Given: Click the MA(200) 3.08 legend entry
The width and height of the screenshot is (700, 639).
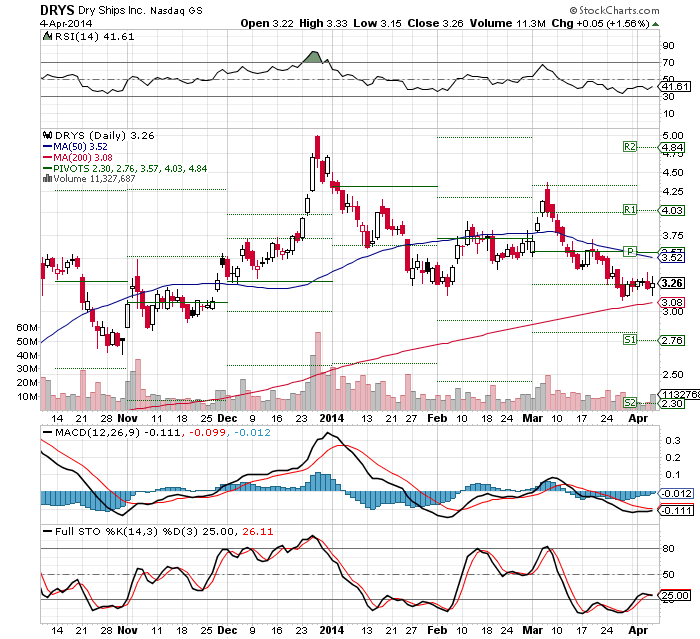Looking at the screenshot, I should tap(78, 158).
